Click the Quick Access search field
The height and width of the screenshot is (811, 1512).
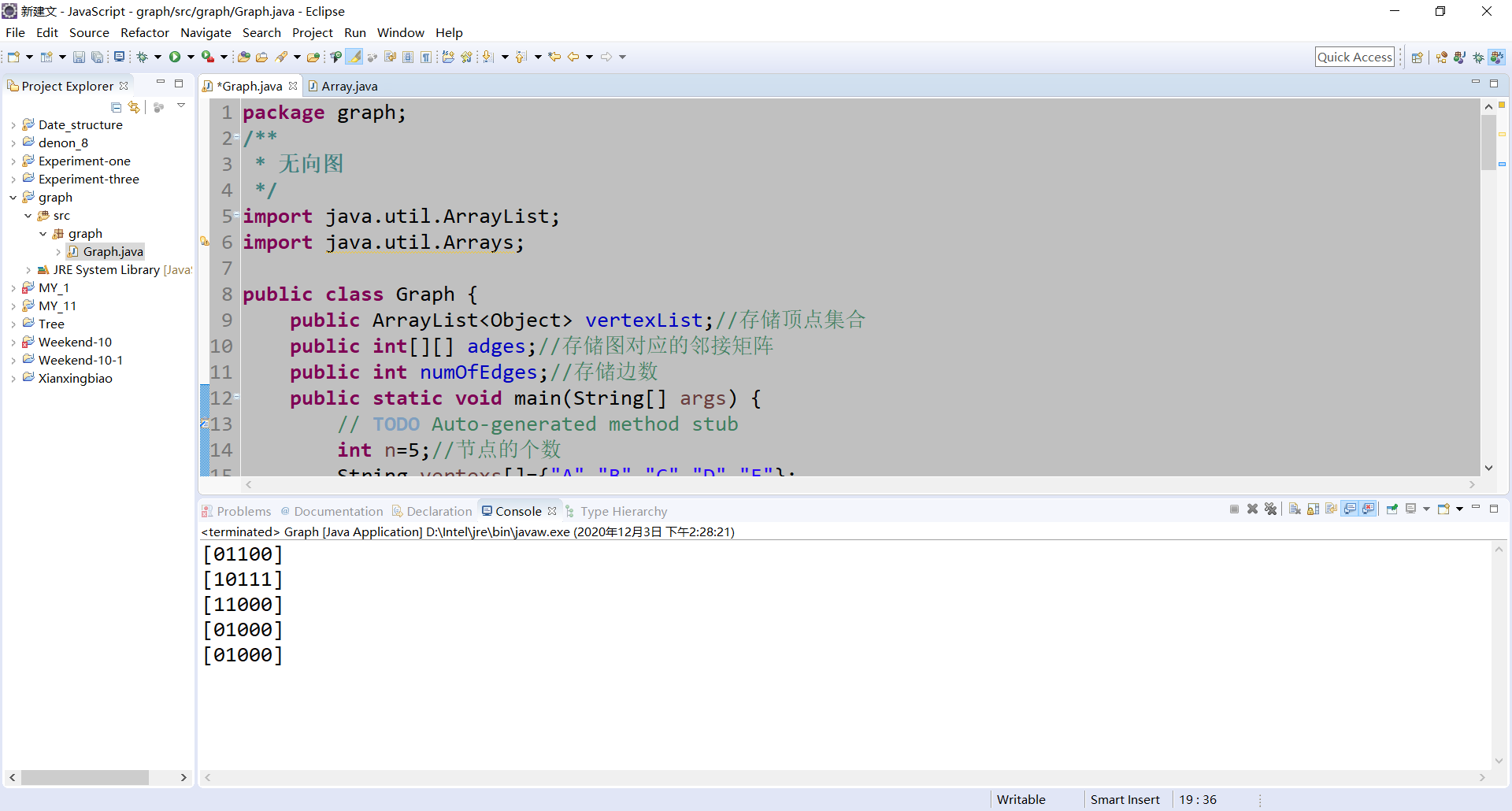pos(1354,57)
